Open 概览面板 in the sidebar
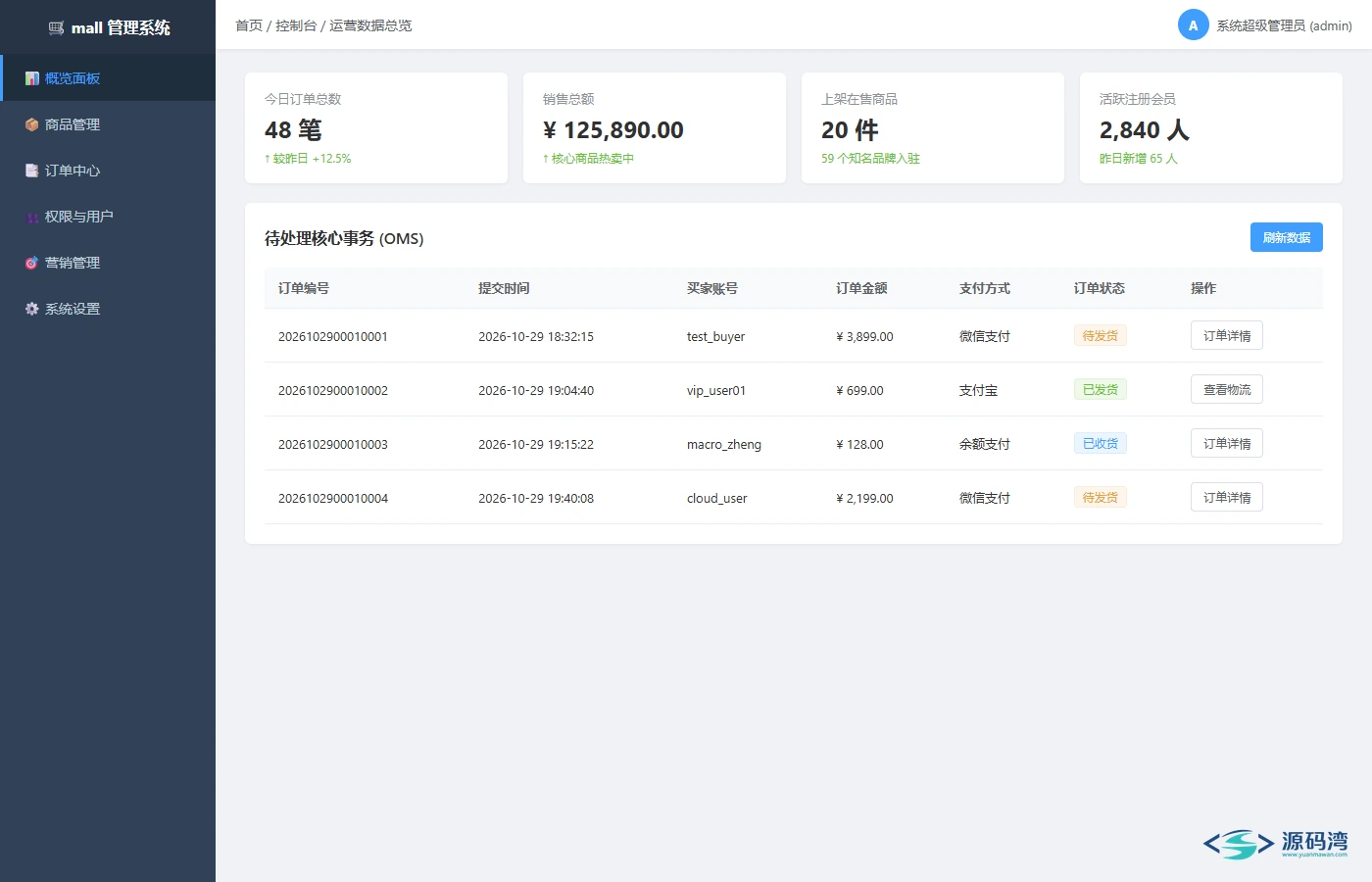Screen dimensions: 1372x882 [x=108, y=78]
